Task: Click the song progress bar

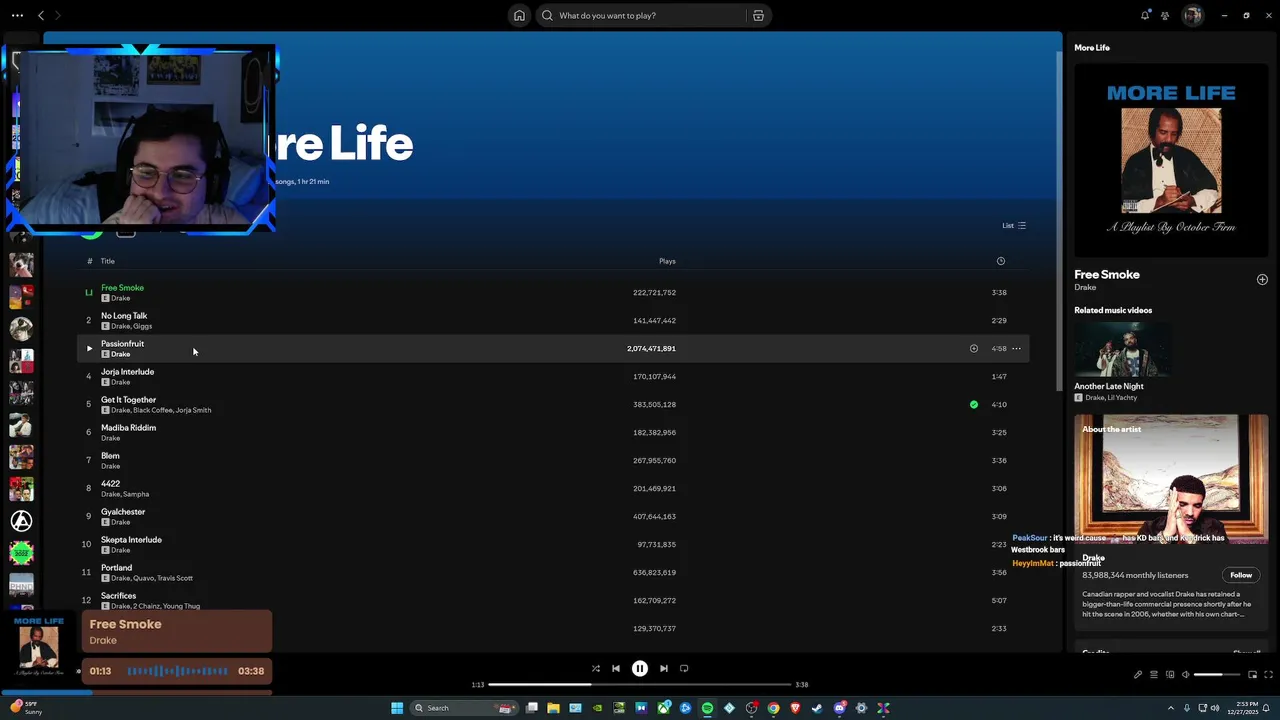Action: (x=640, y=685)
